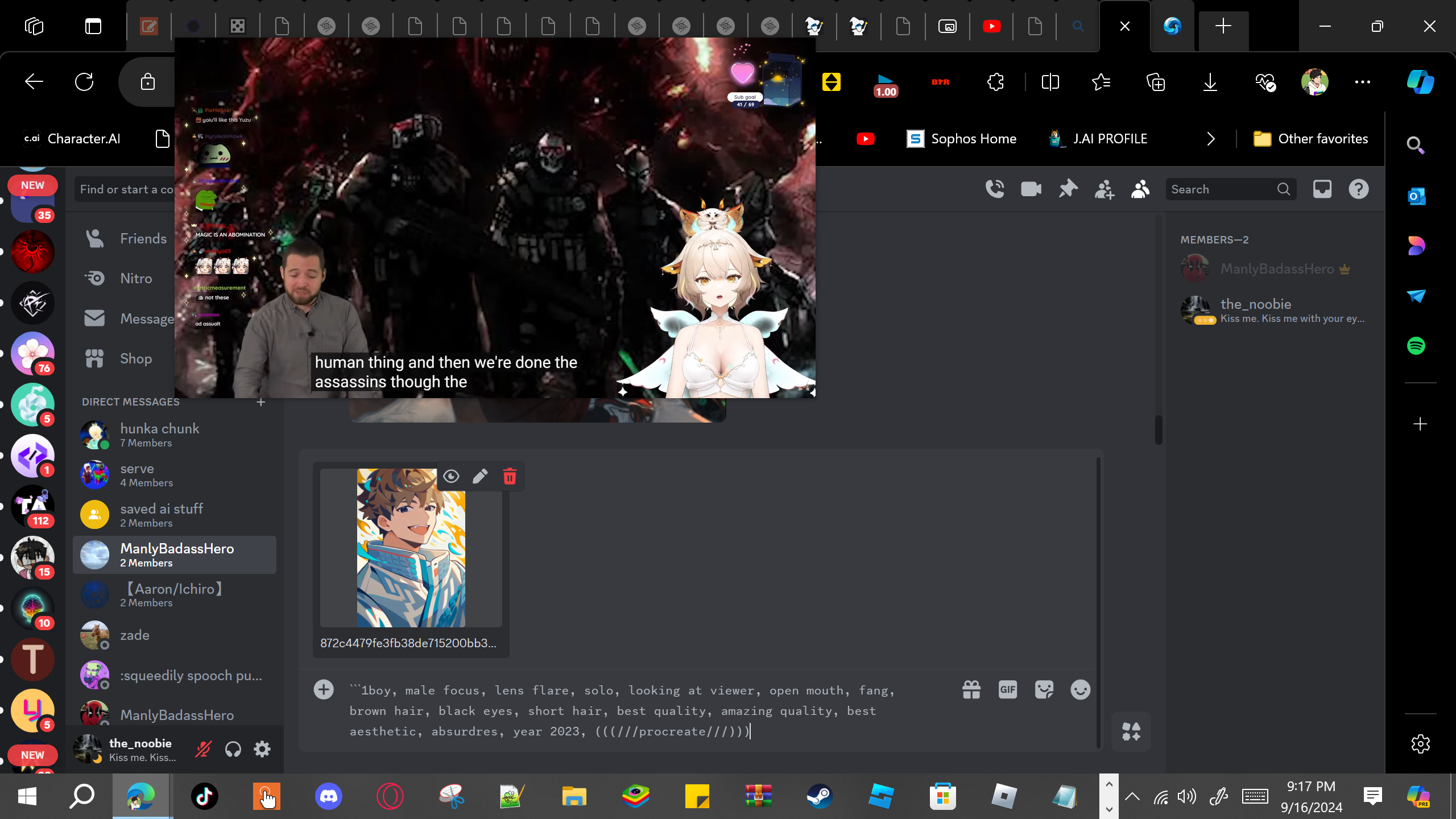The height and width of the screenshot is (819, 1456).
Task: Open the squeedily spooch direct message
Action: 175,676
